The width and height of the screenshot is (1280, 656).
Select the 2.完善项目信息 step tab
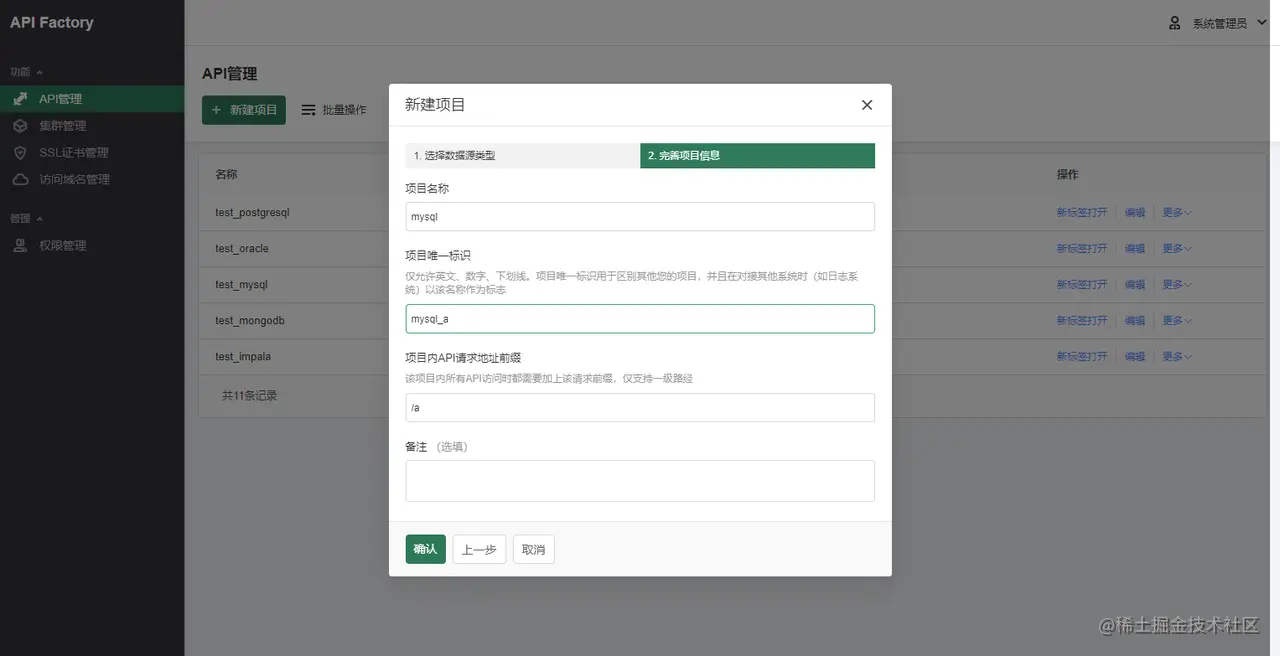[757, 156]
